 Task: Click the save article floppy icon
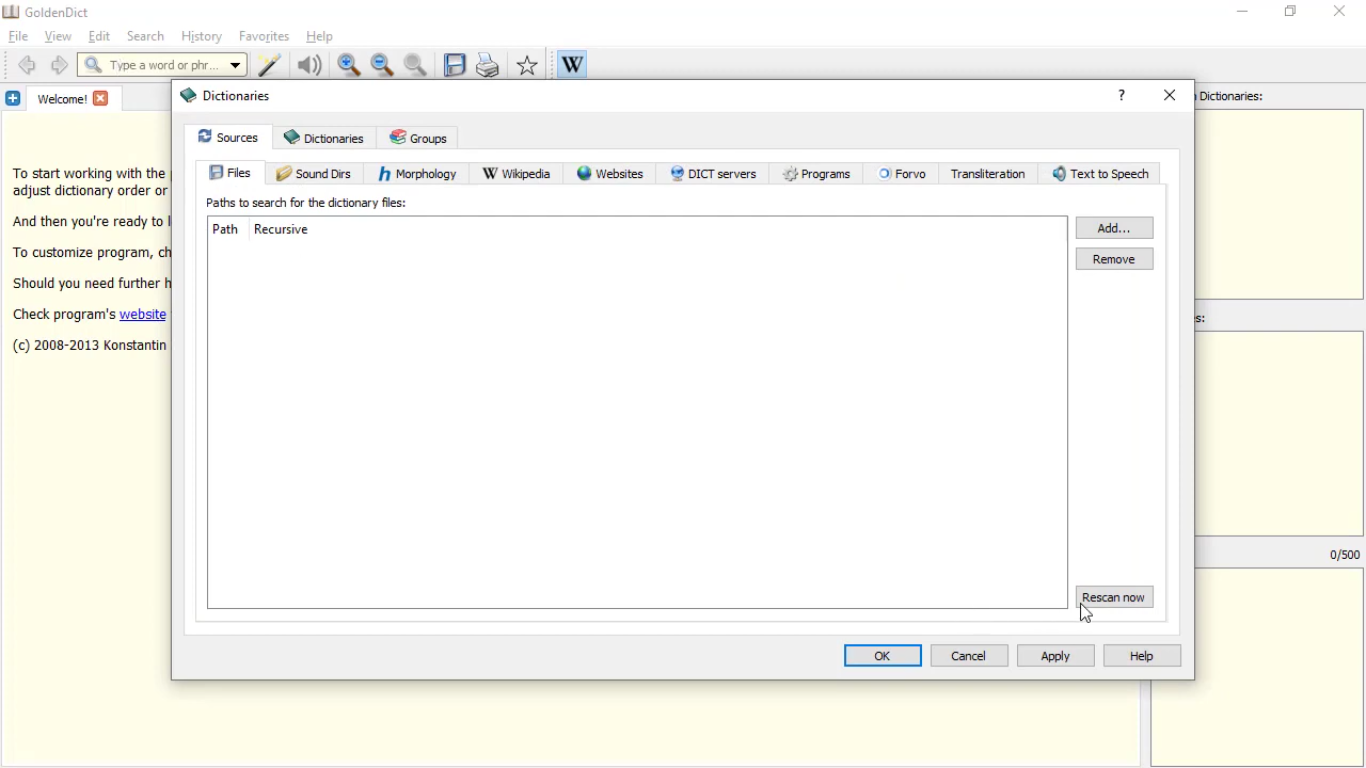455,65
